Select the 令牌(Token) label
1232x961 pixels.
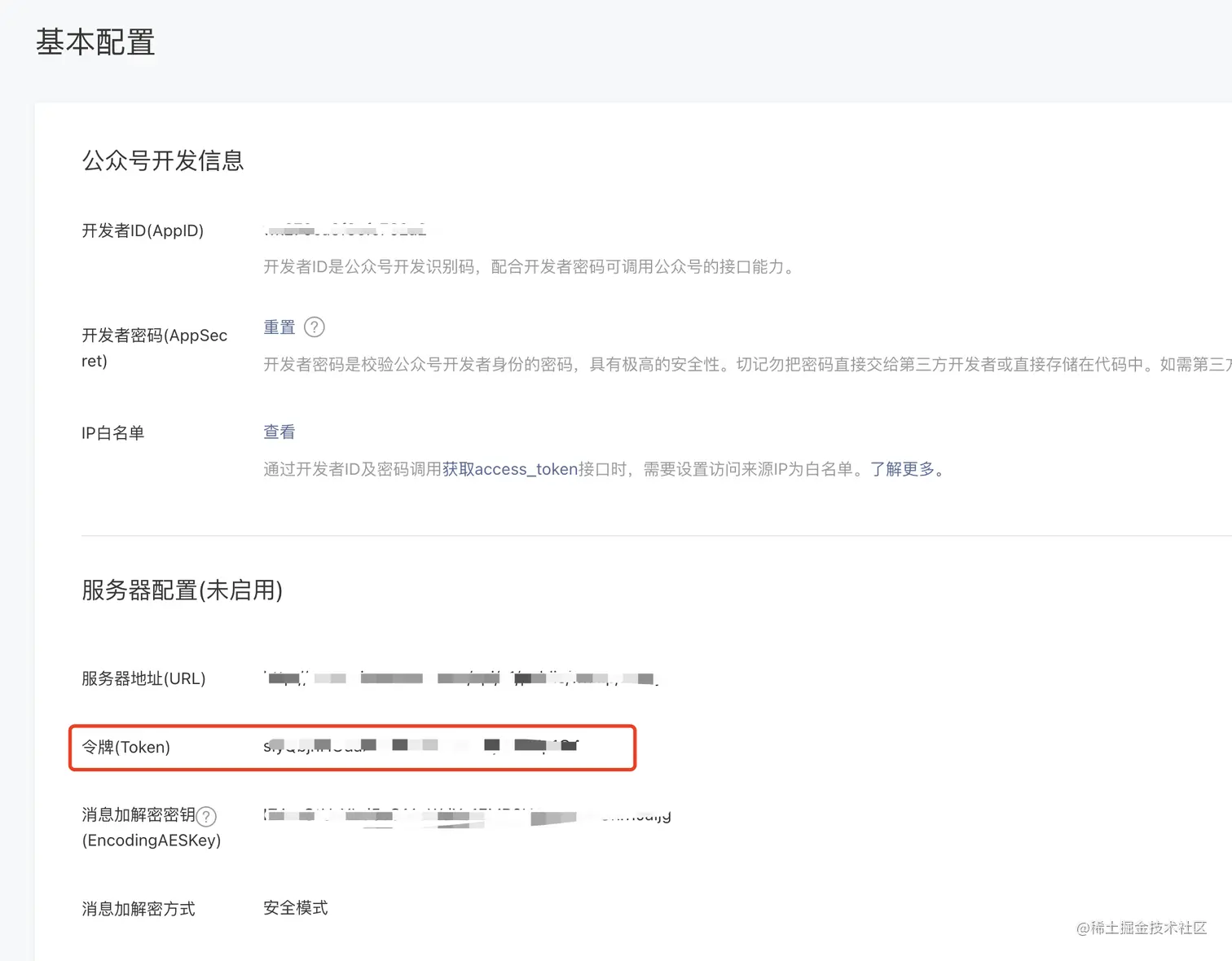click(125, 747)
